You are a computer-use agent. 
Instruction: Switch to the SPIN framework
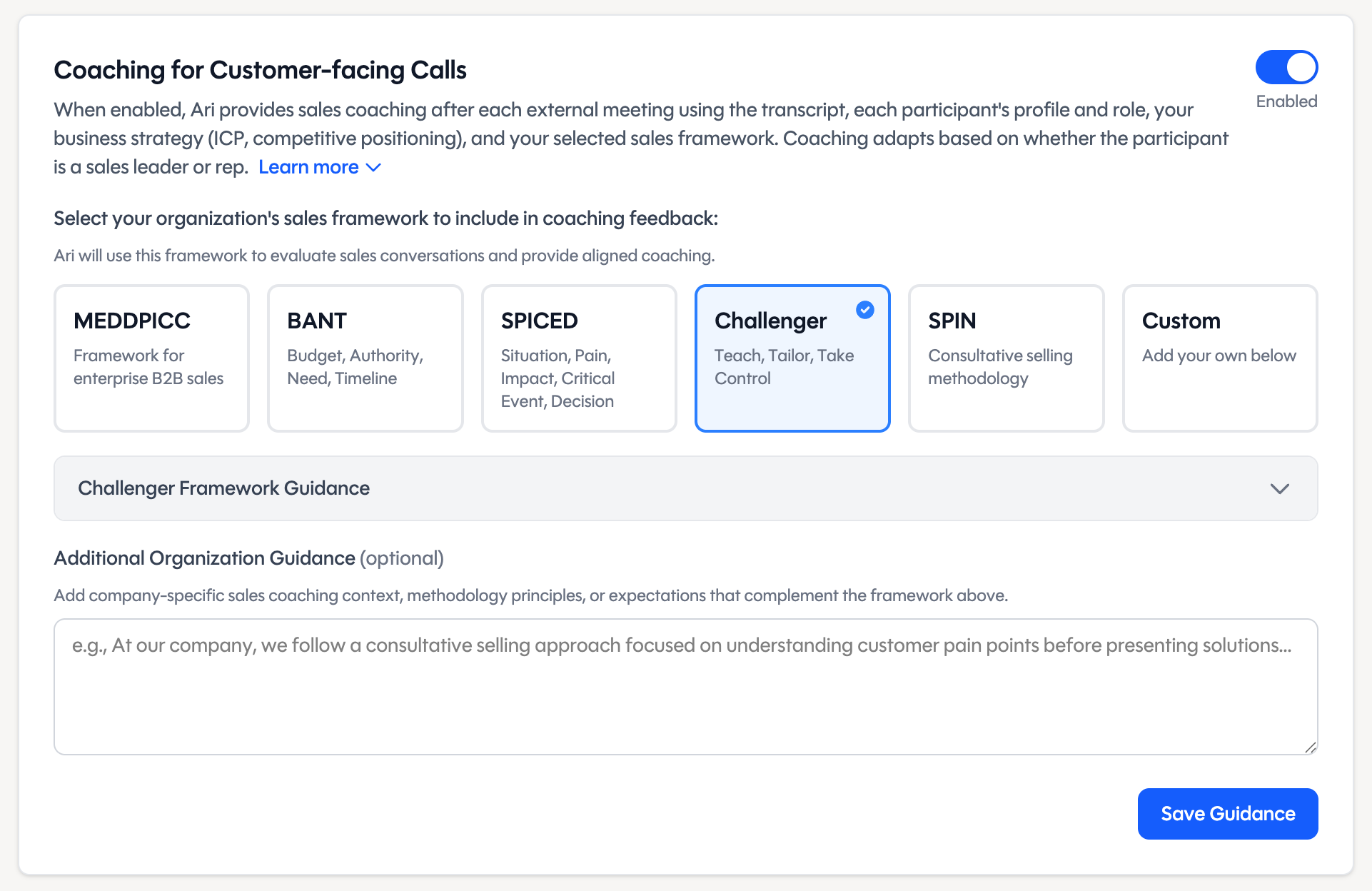click(1006, 358)
